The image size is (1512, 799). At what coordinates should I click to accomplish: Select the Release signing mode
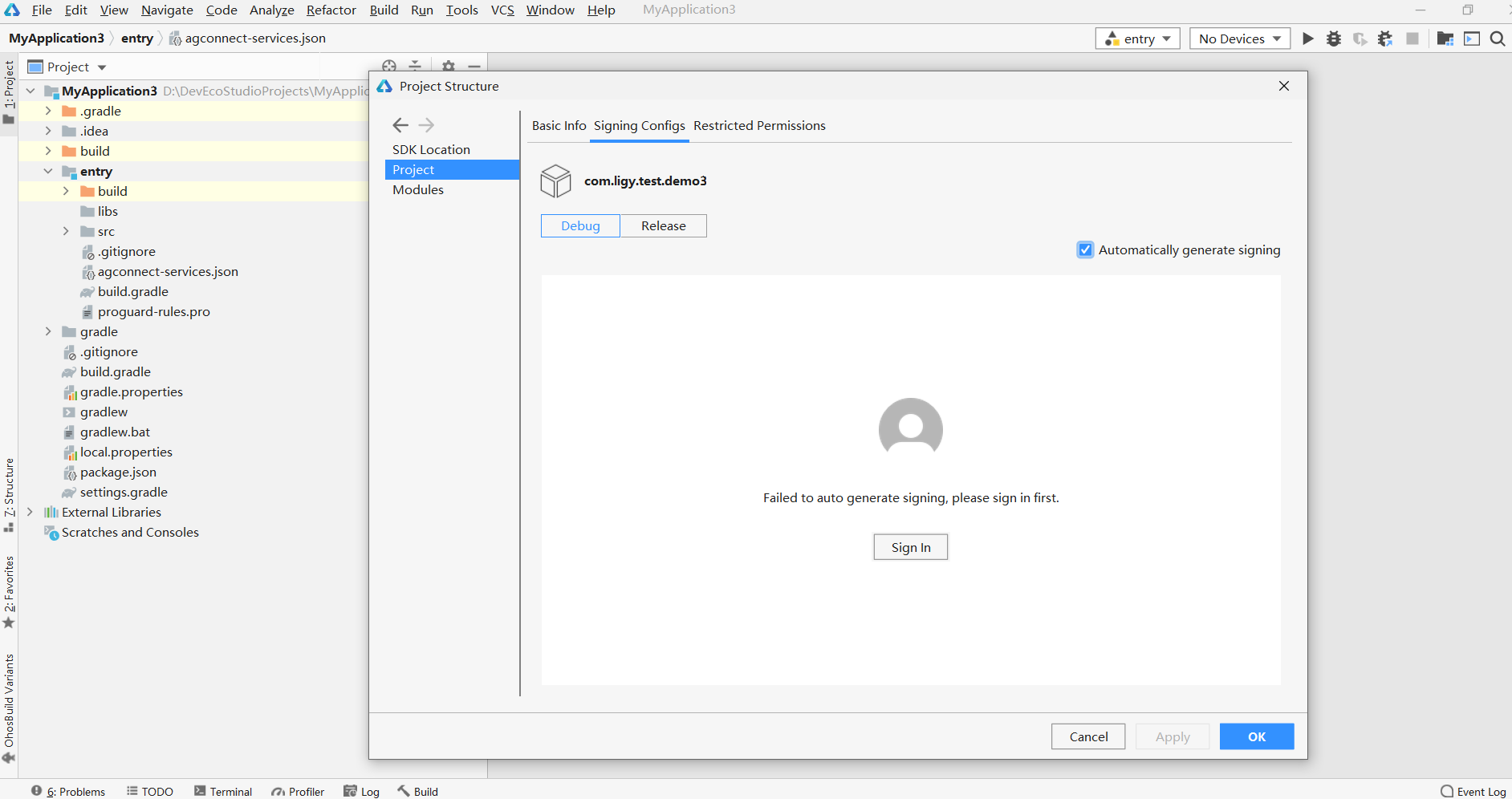664,226
